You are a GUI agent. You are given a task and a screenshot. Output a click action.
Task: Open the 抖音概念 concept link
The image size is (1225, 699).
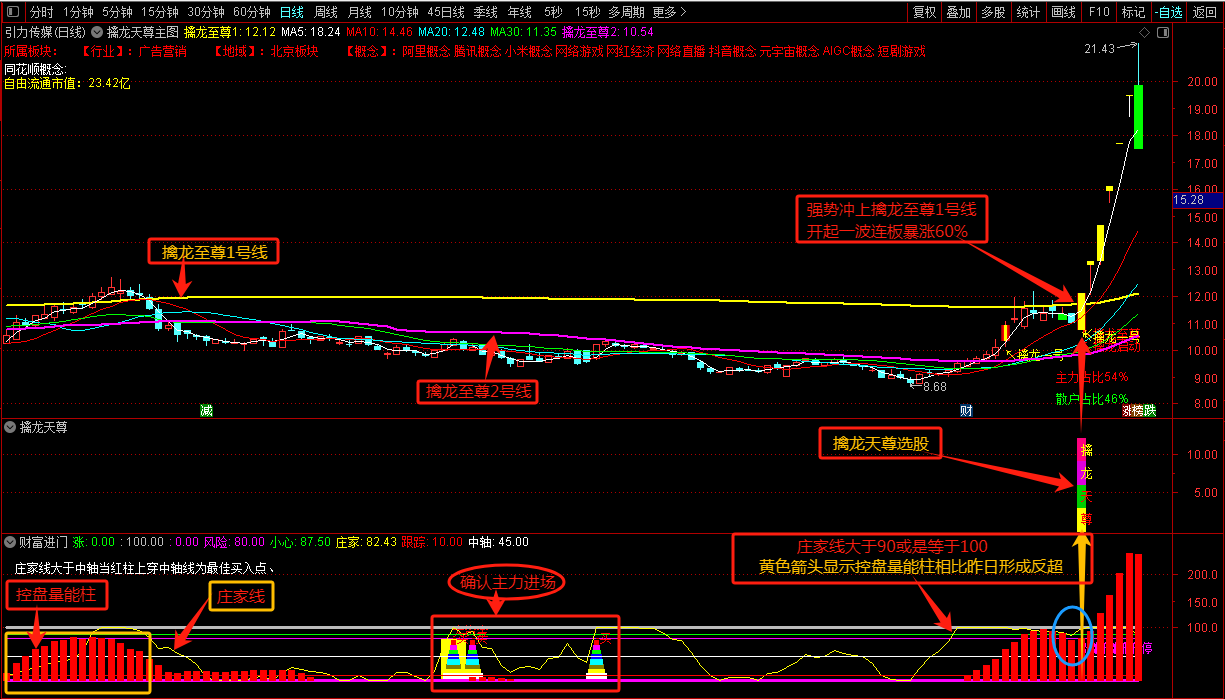[x=733, y=51]
